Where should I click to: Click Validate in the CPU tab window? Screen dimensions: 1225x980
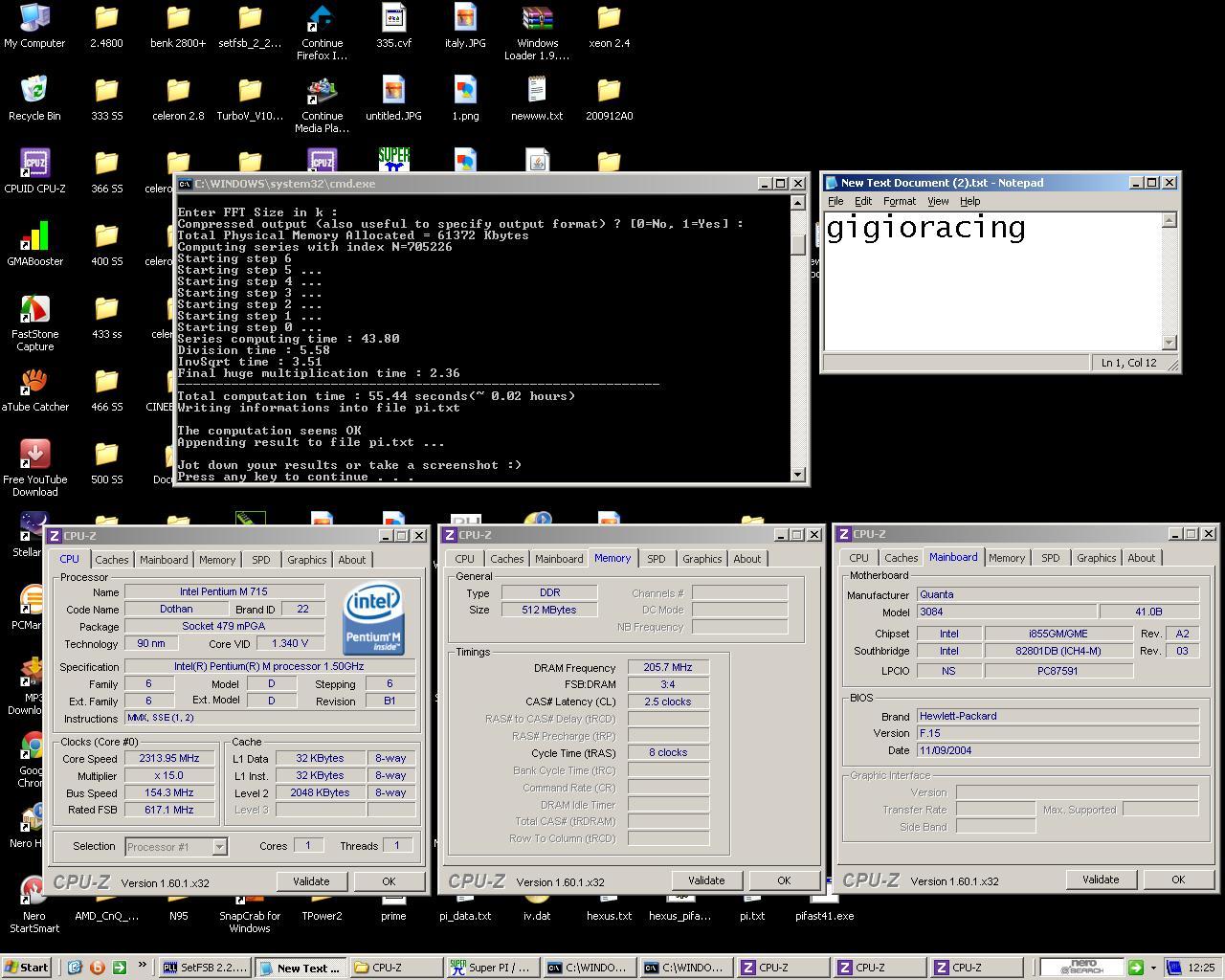[311, 881]
